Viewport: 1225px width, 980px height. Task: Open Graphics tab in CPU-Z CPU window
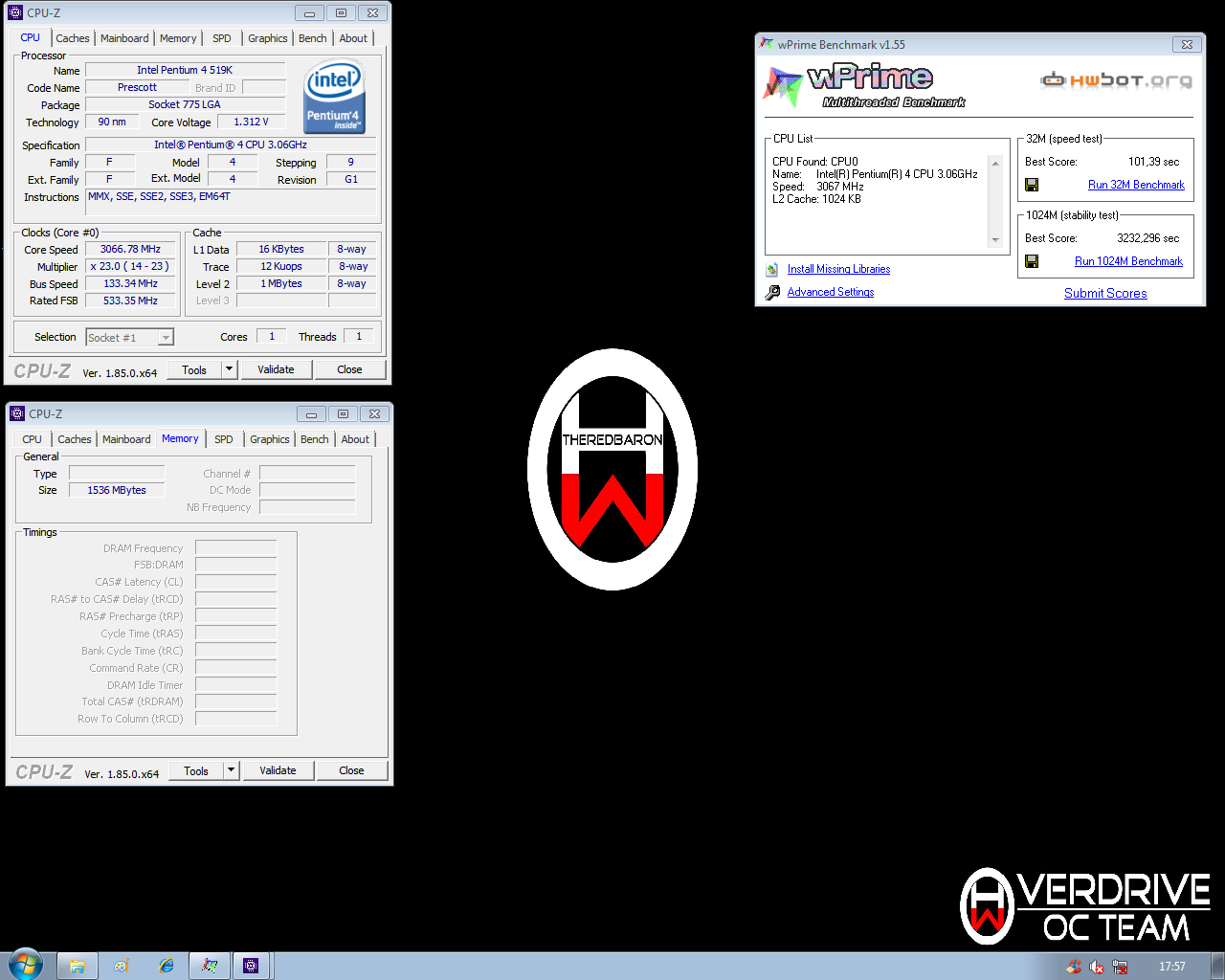(268, 38)
